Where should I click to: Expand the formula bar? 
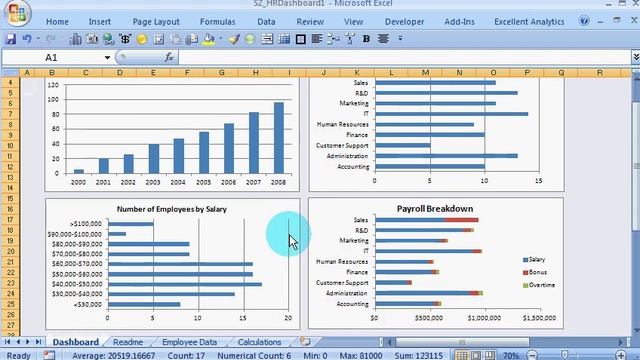[x=636, y=58]
